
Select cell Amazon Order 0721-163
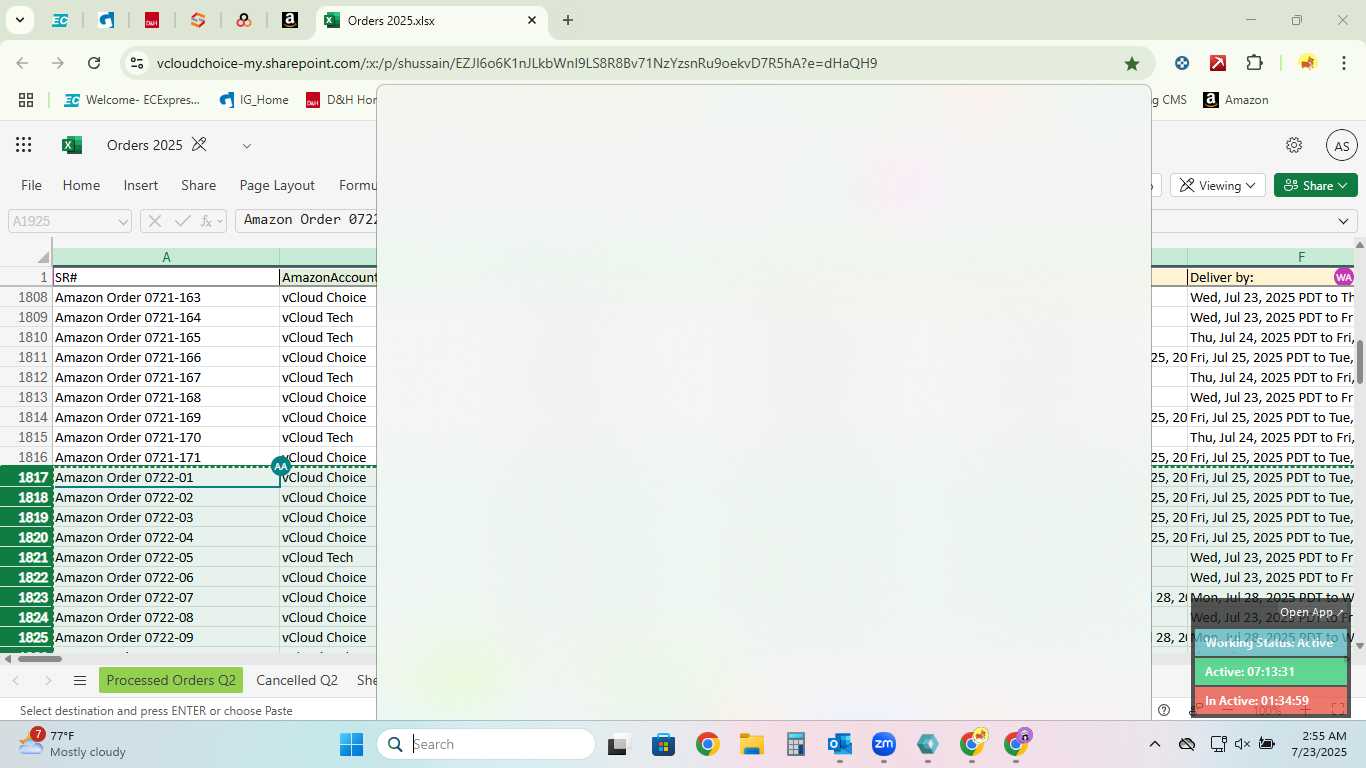coord(166,297)
